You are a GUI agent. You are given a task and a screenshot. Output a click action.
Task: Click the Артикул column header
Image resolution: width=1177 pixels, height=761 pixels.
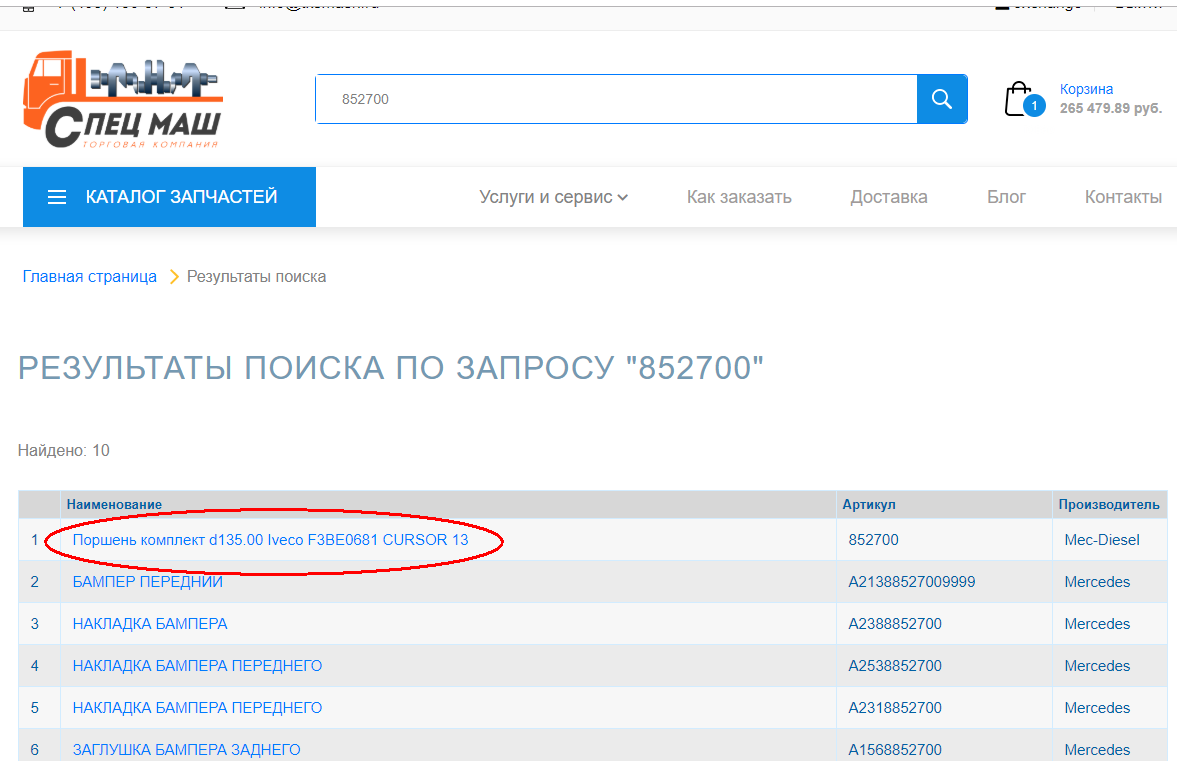868,505
